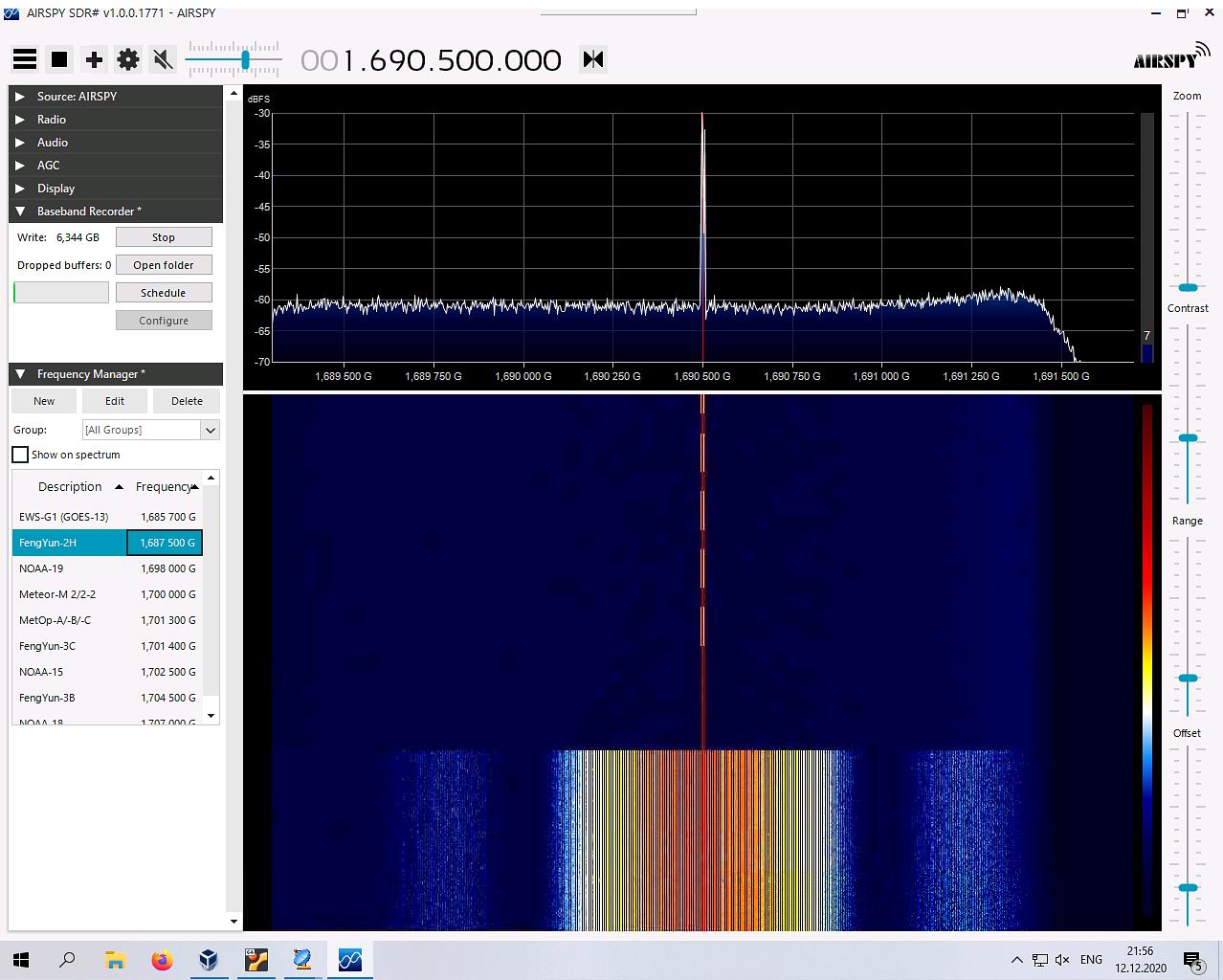Open the Windows Start menu

coord(21,959)
